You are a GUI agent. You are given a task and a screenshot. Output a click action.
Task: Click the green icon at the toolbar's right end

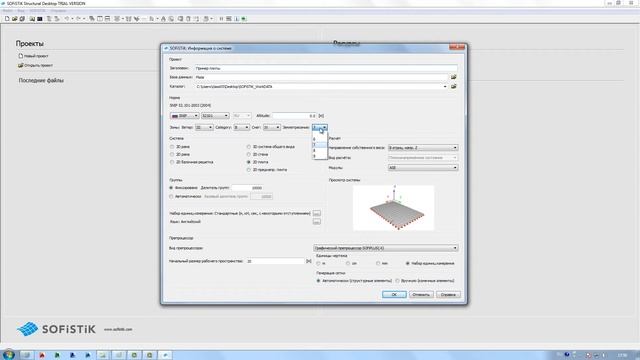coord(244,19)
